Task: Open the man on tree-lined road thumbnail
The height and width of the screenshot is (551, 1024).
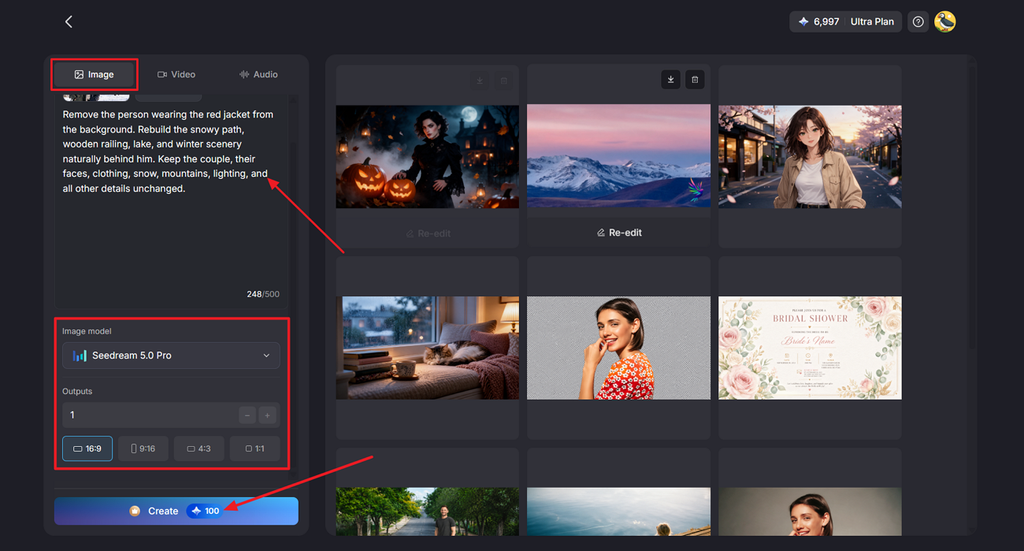Action: 428,512
